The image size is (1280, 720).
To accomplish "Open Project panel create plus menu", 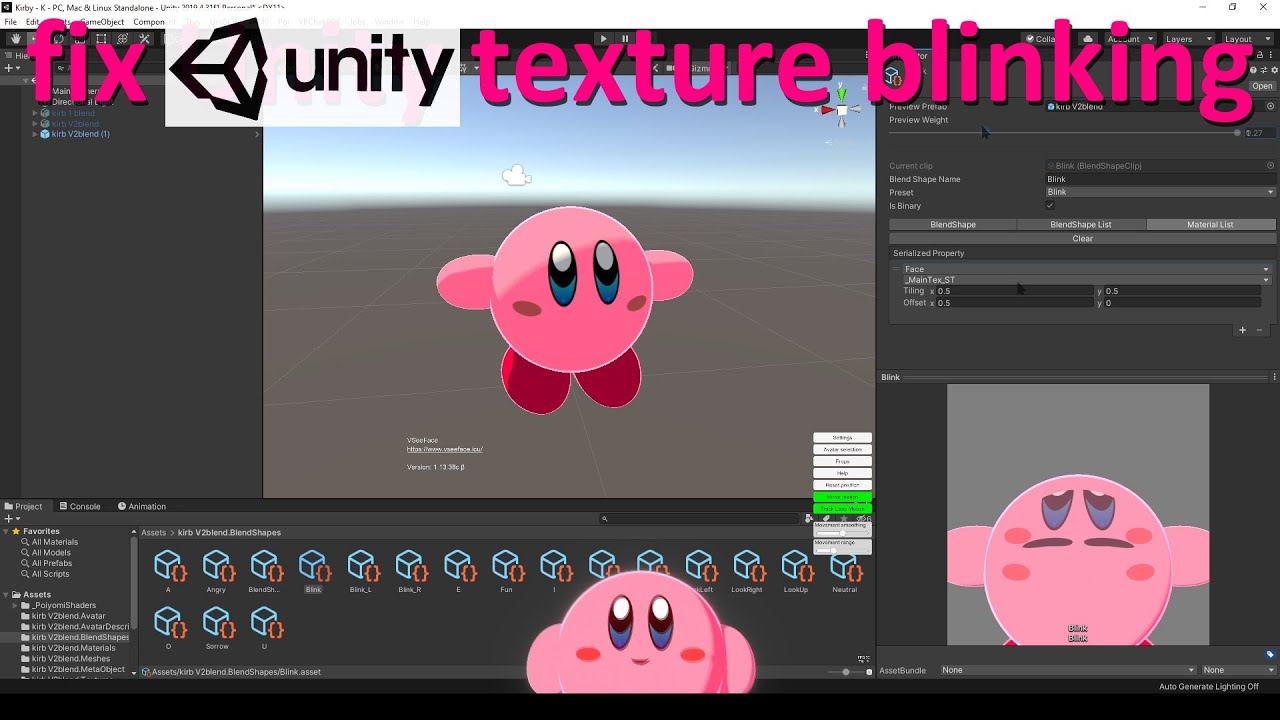I will [x=10, y=519].
